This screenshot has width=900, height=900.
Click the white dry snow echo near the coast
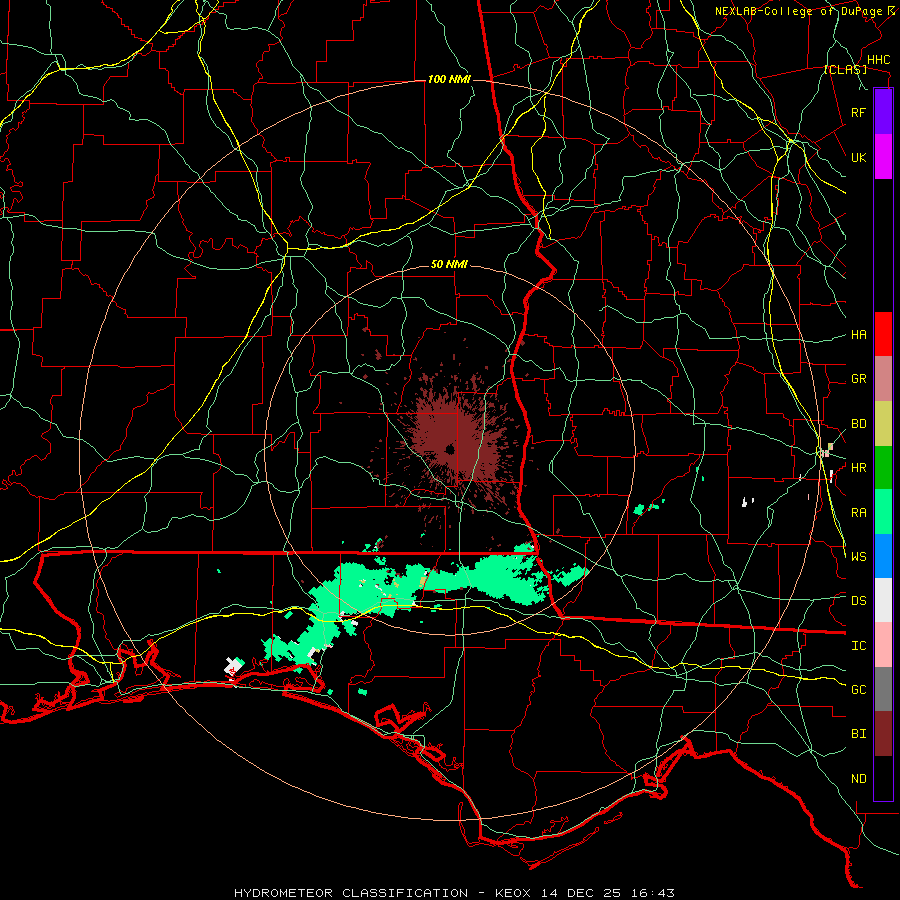pos(232,666)
